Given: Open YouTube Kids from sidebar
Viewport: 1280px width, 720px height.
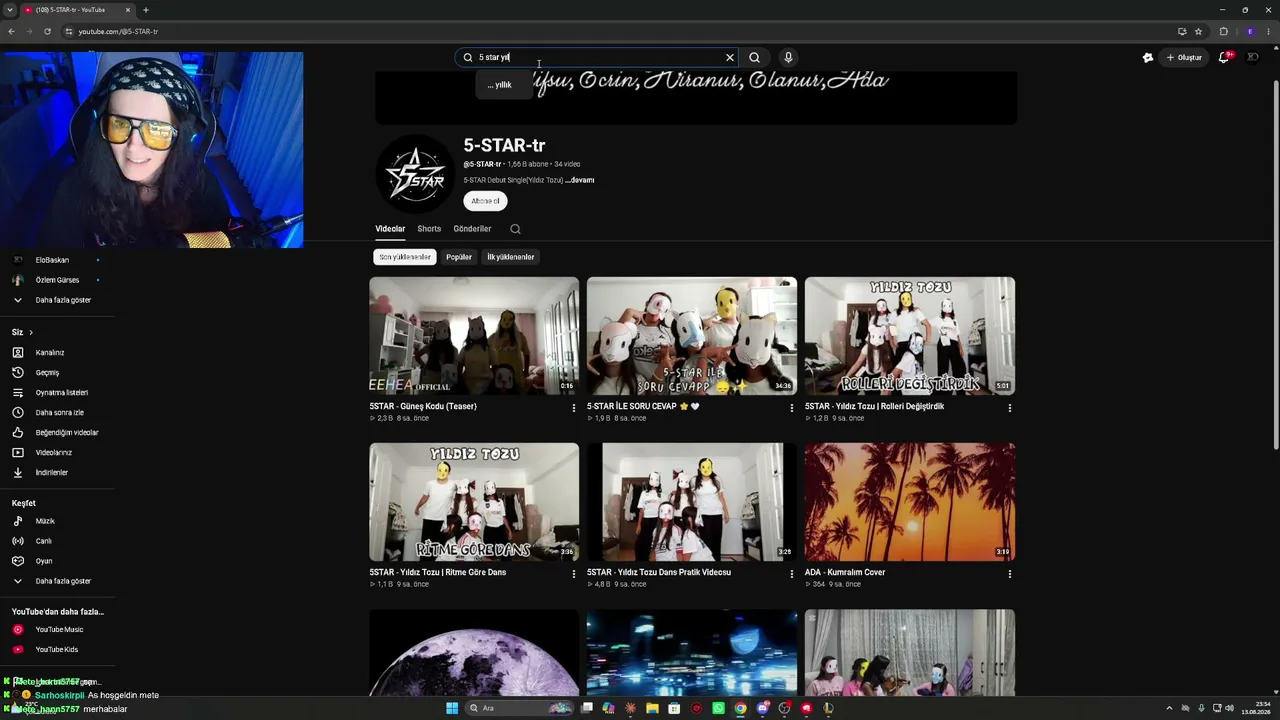Looking at the screenshot, I should [x=57, y=649].
